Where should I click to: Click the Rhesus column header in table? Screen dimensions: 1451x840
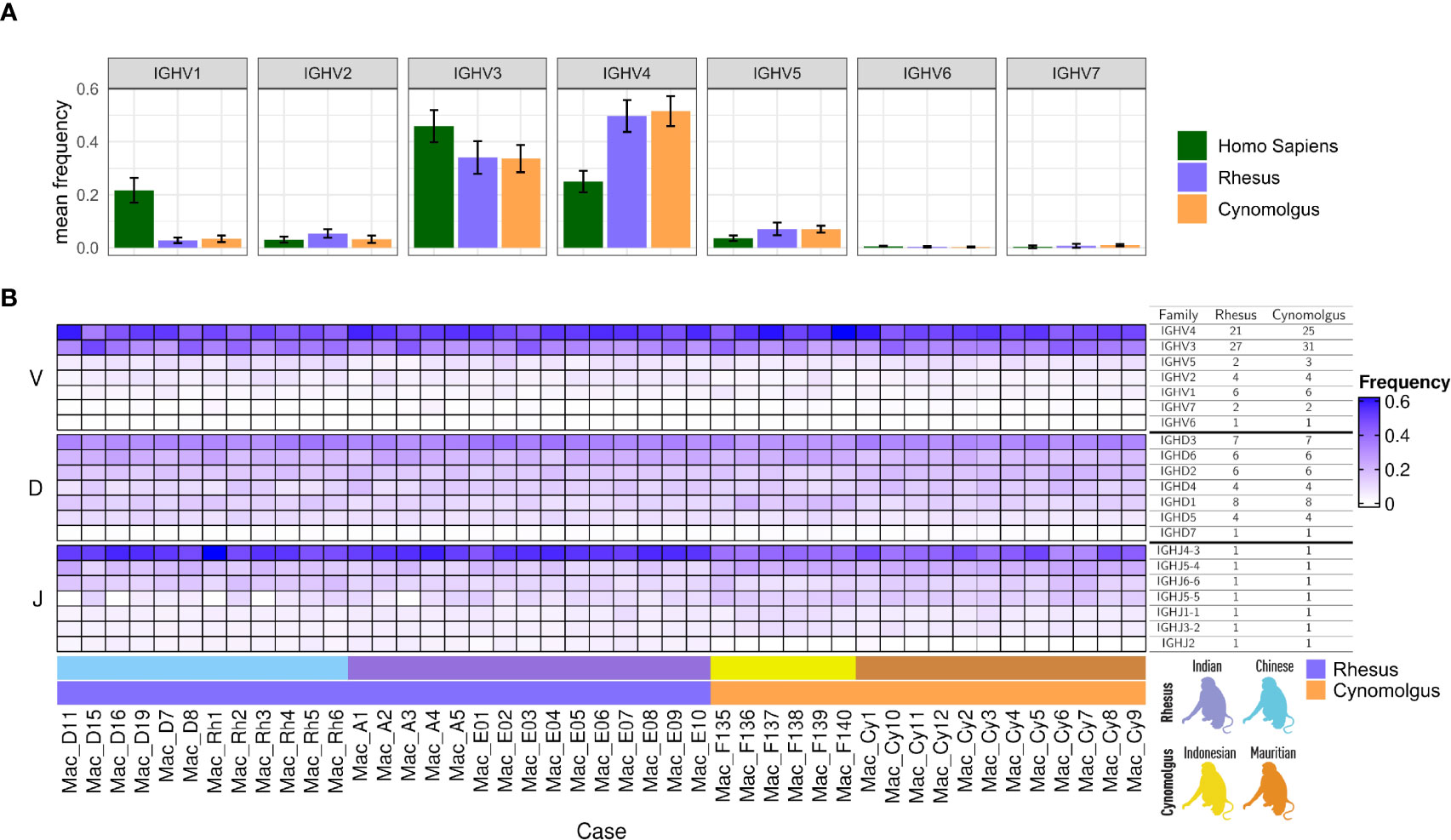click(x=1236, y=315)
